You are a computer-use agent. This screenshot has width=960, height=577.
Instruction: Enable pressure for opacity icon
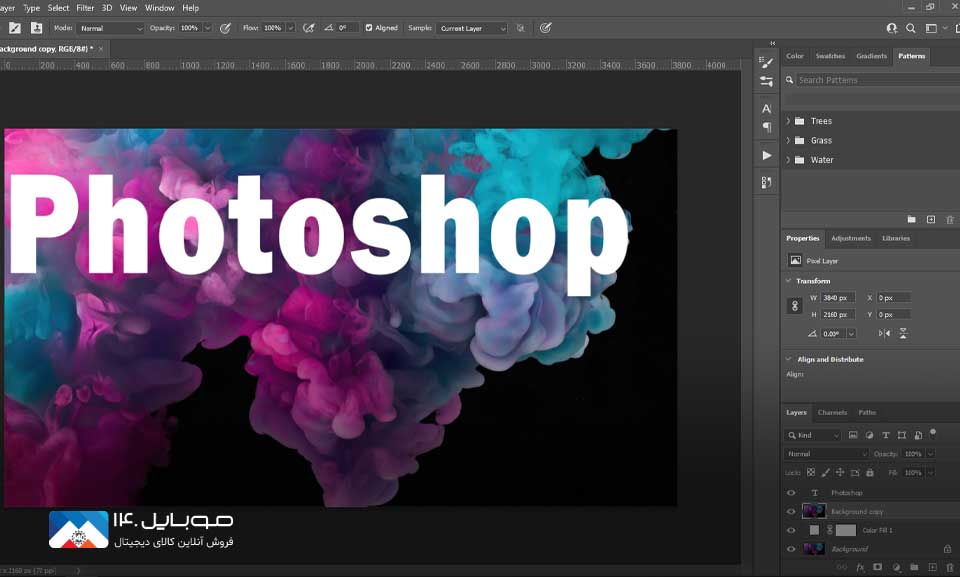coord(225,28)
